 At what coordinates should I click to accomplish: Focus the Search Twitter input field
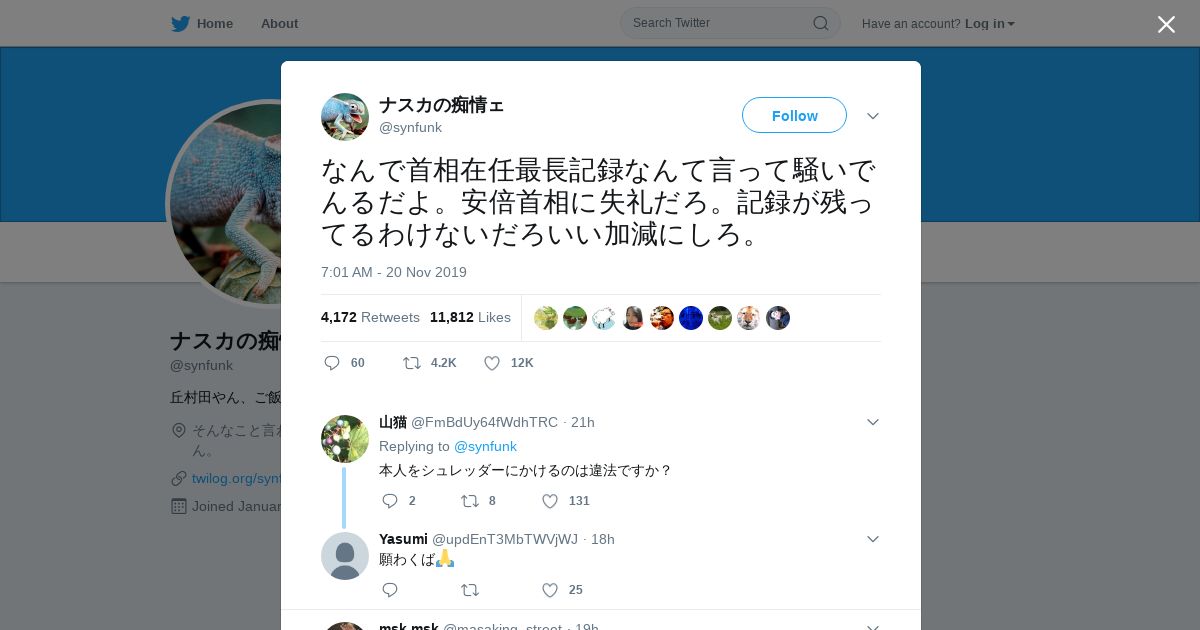point(720,23)
